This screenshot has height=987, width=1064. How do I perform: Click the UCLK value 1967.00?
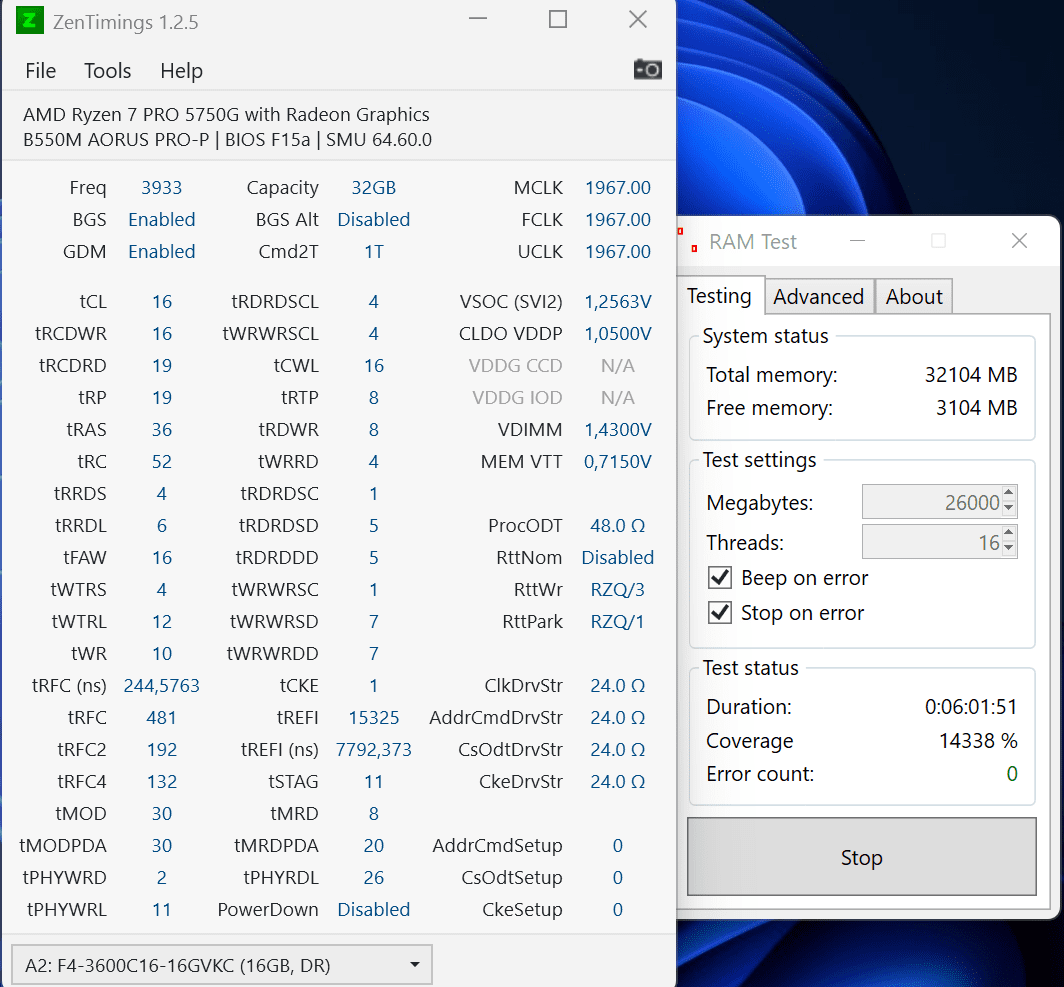click(618, 251)
